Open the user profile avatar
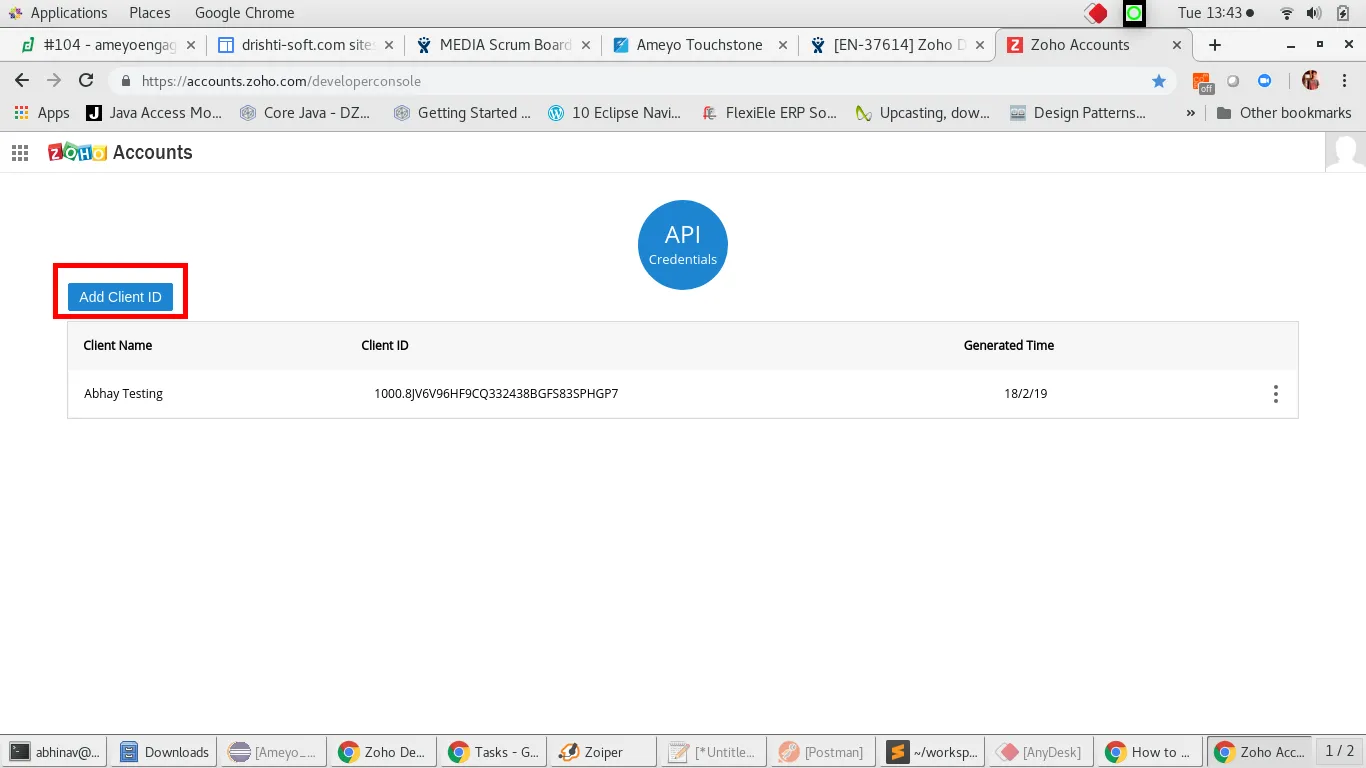 pyautogui.click(x=1345, y=152)
